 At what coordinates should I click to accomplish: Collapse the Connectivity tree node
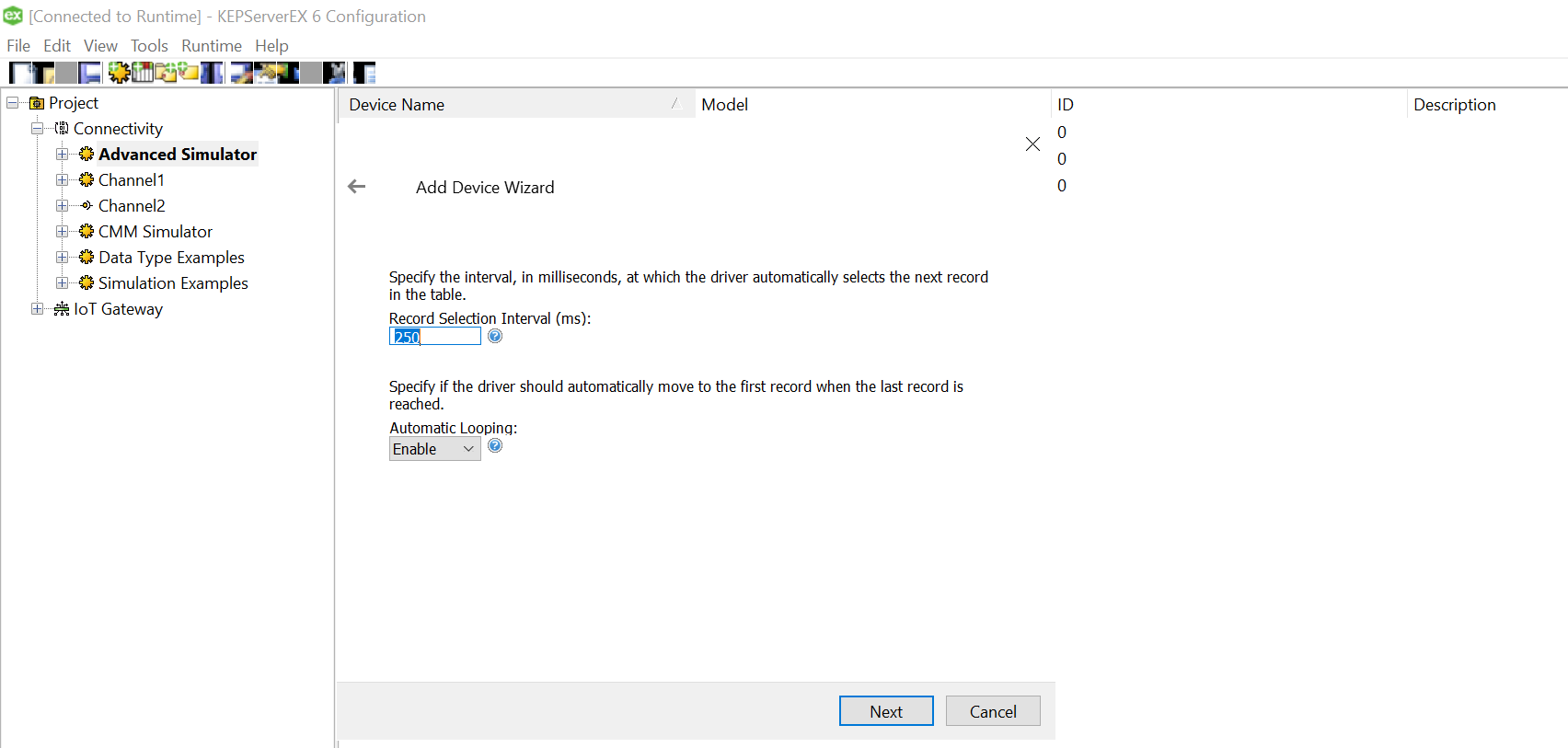(37, 129)
